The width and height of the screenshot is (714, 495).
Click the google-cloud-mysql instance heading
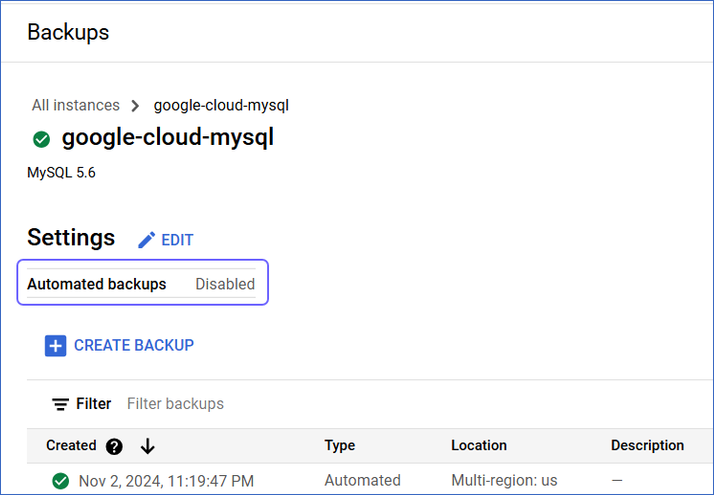click(168, 138)
